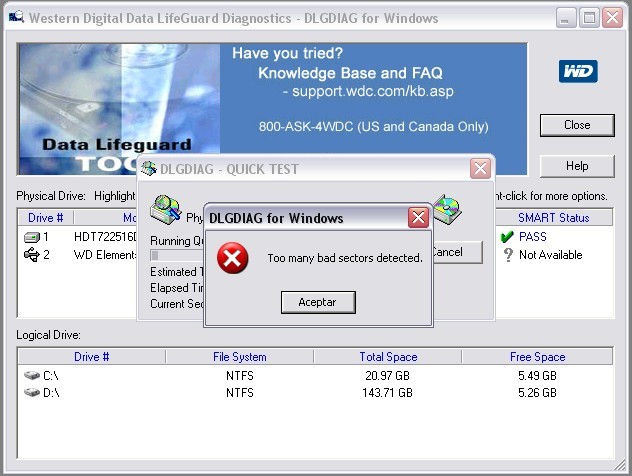
Task: Click the PASS status text
Action: pos(532,237)
